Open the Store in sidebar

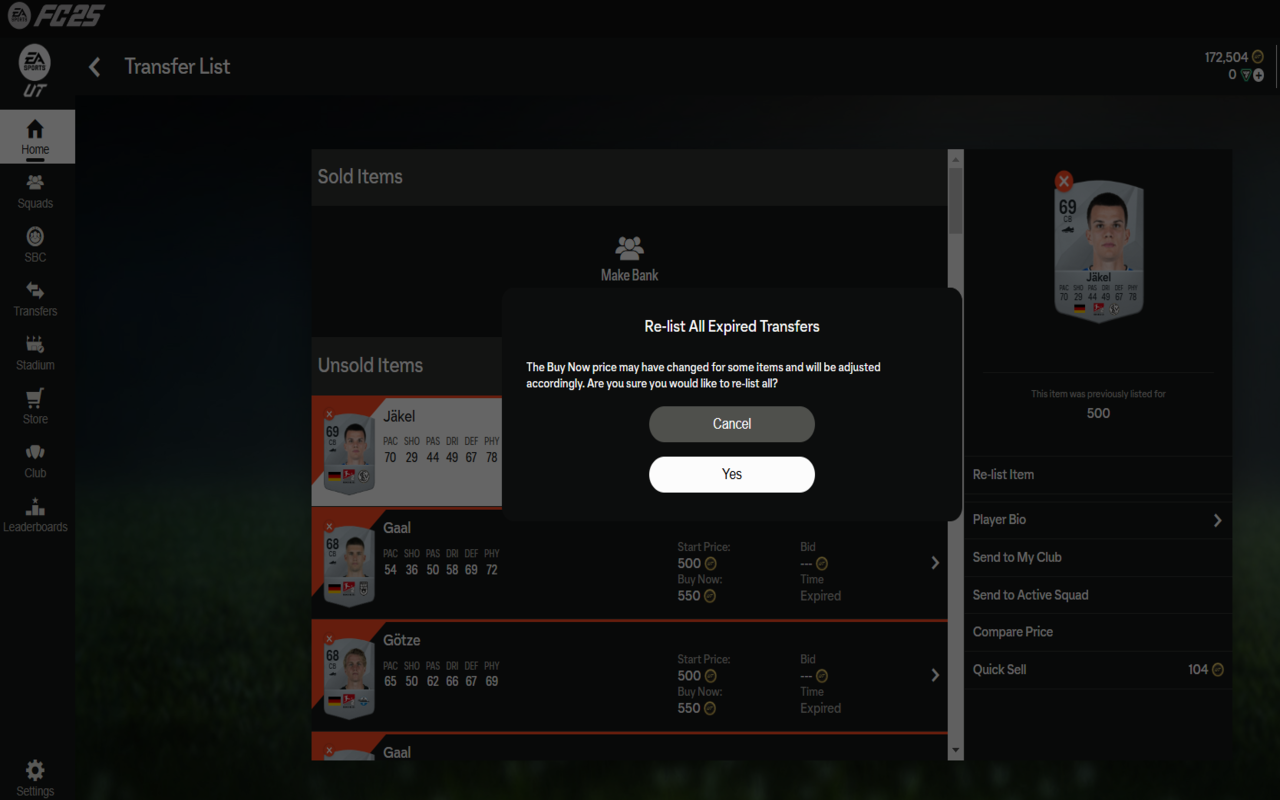click(x=36, y=407)
